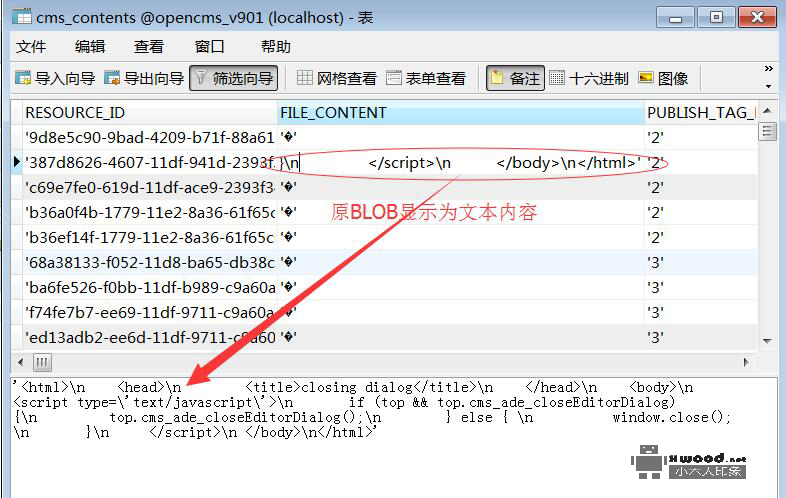Image resolution: width=786 pixels, height=498 pixels.
Task: Switch to Form View (表单查看)
Action: pyautogui.click(x=426, y=78)
